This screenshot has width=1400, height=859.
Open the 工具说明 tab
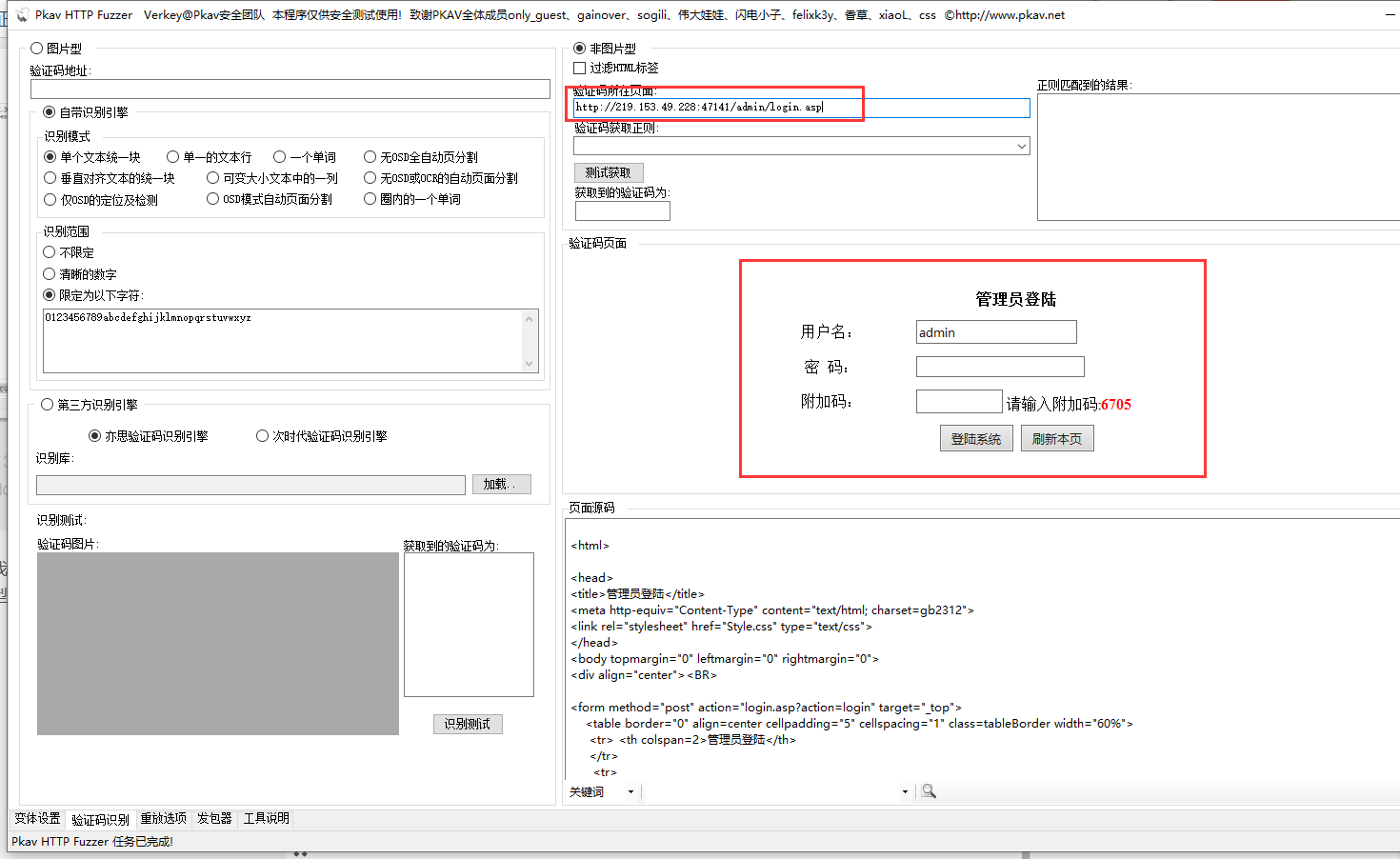tap(266, 817)
